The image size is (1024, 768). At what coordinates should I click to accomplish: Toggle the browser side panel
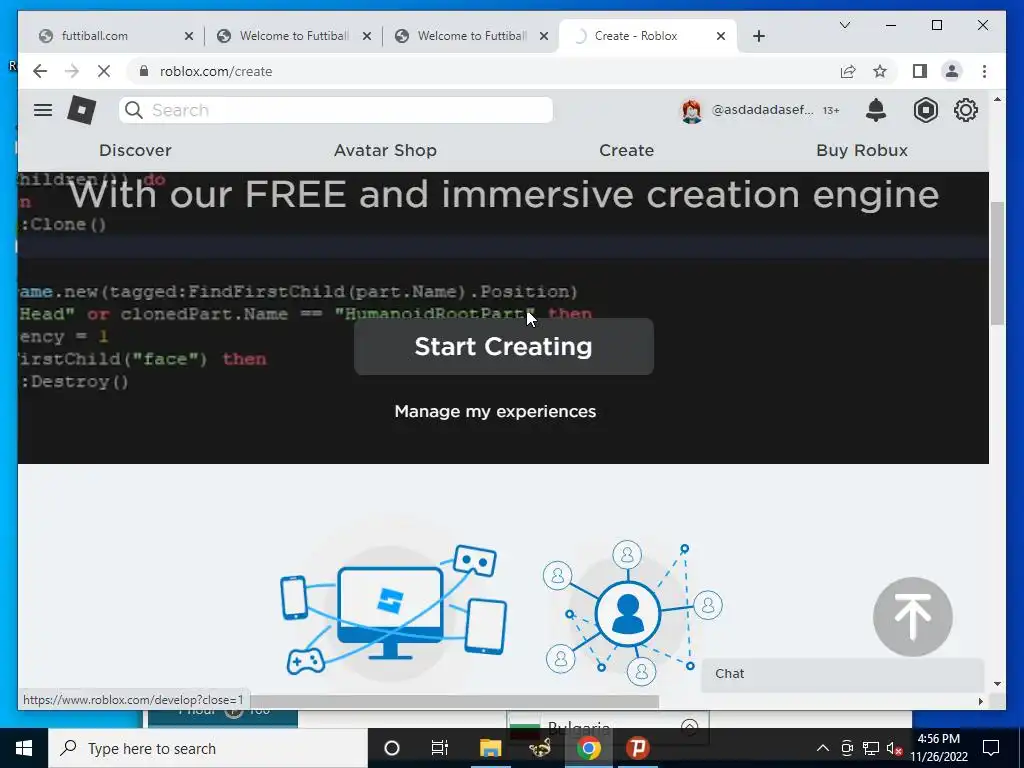(x=920, y=71)
